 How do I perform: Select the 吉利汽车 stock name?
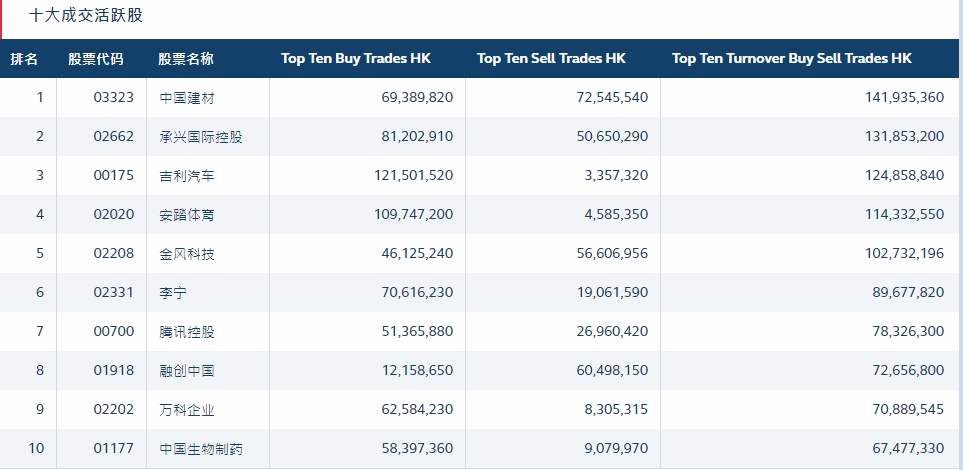pyautogui.click(x=187, y=176)
